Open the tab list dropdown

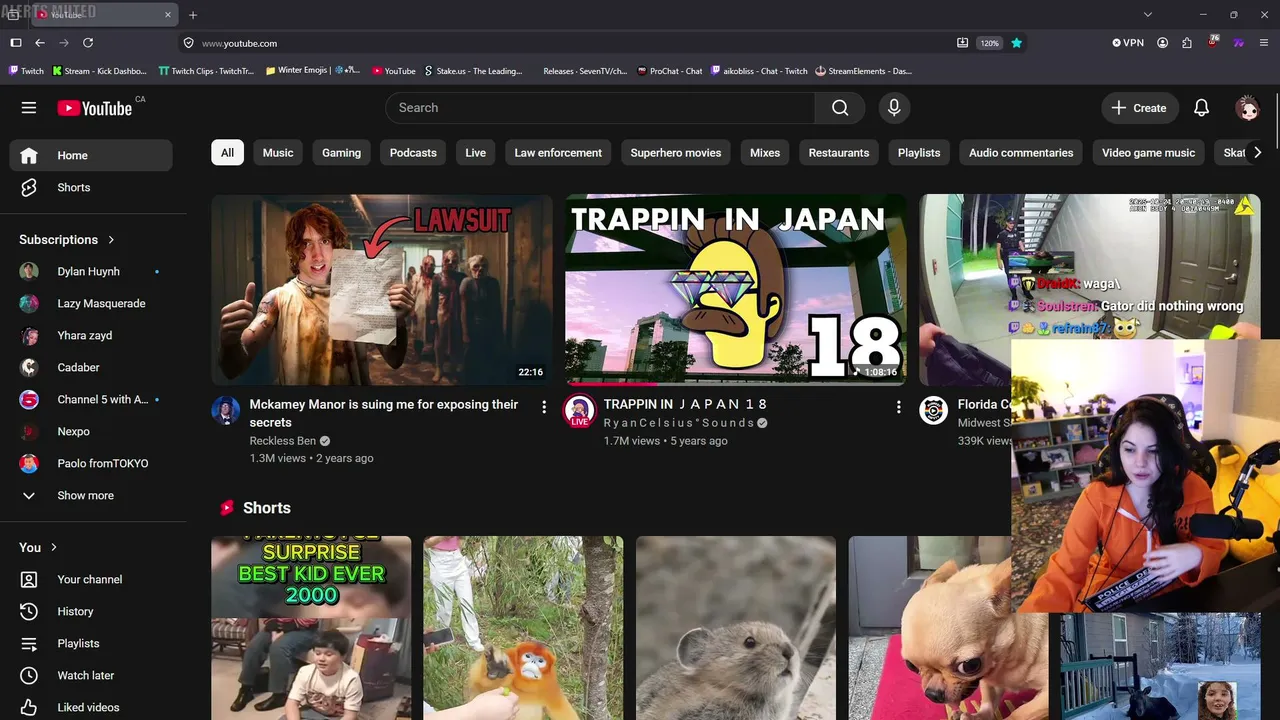[x=1148, y=15]
